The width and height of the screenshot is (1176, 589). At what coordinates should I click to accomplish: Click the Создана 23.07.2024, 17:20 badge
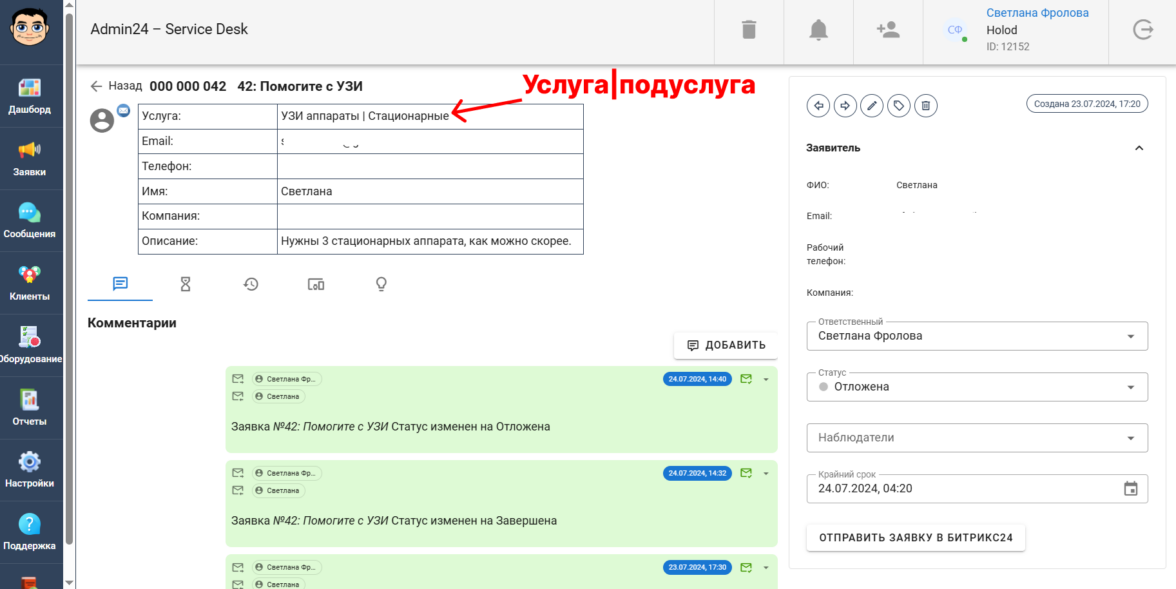tap(1087, 105)
